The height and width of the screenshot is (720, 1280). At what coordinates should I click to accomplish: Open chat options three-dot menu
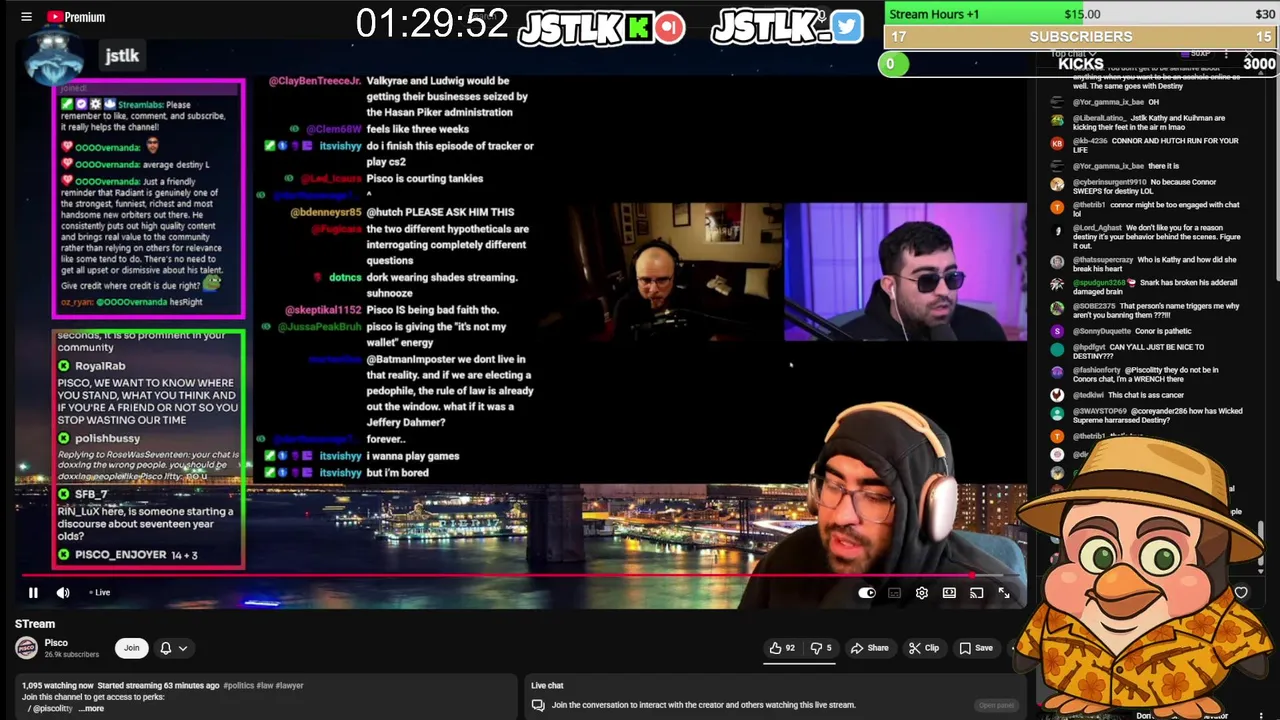[1226, 53]
